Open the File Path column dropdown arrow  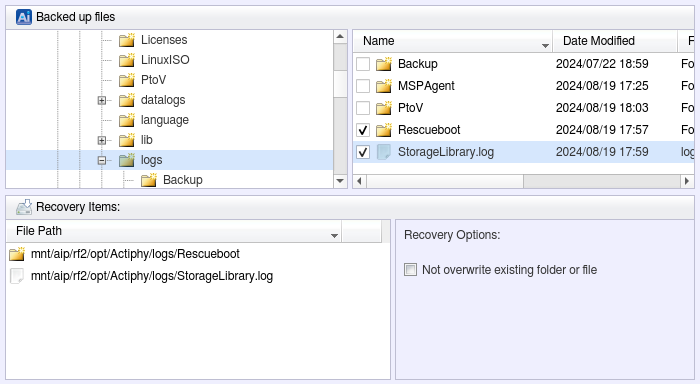click(334, 235)
